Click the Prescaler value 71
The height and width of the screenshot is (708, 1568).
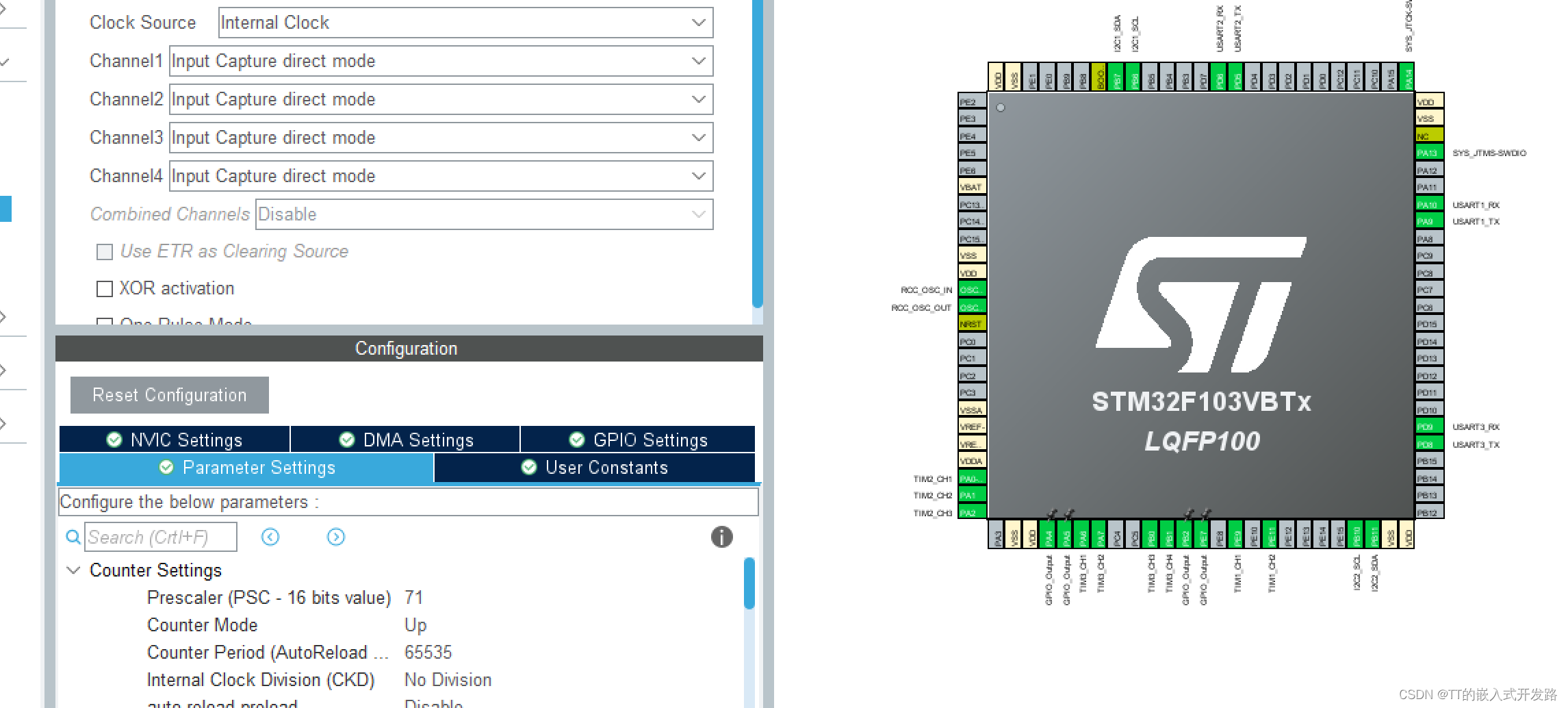pyautogui.click(x=413, y=598)
